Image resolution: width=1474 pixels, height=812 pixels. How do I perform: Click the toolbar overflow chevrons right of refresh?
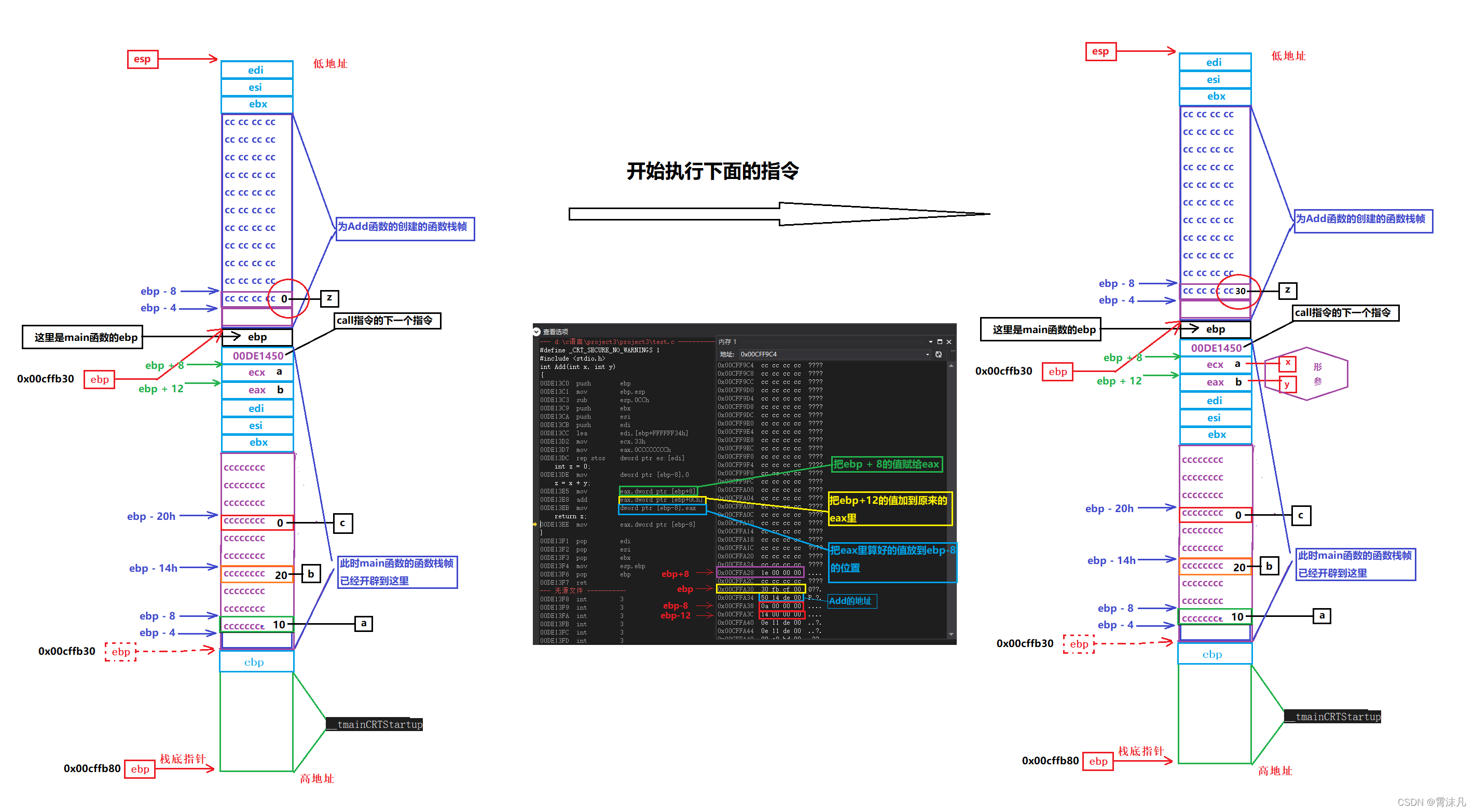[x=952, y=351]
